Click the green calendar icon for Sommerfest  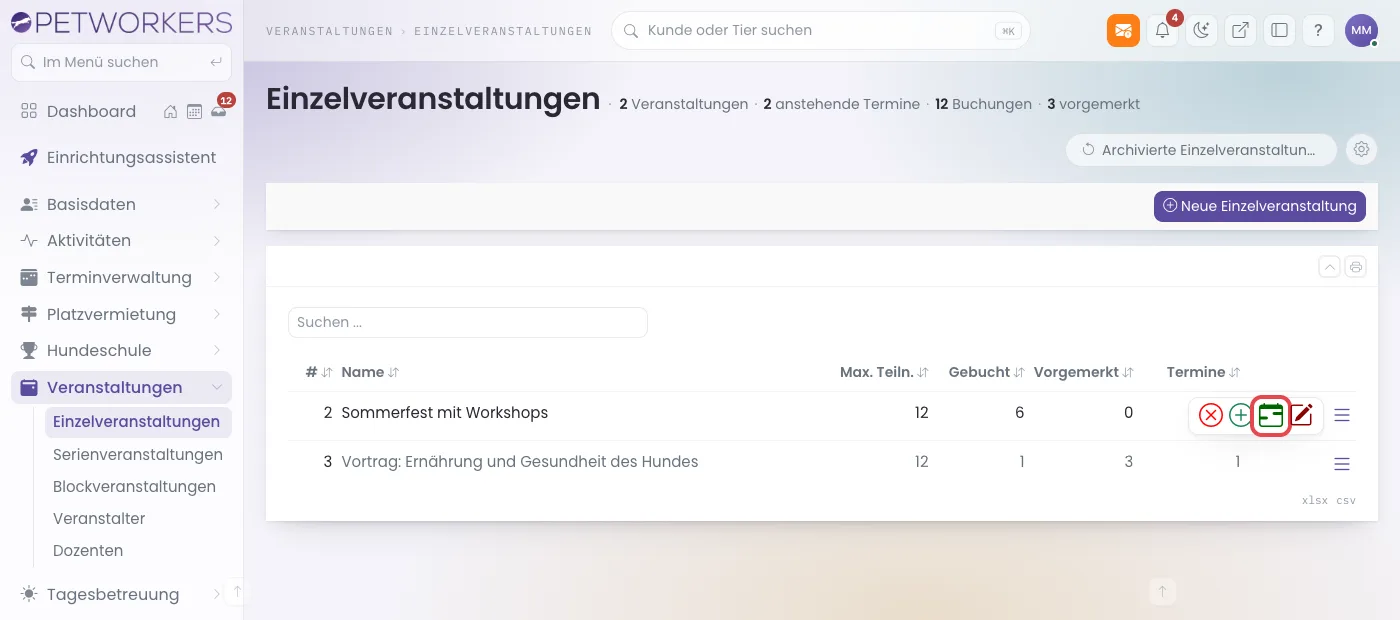coord(1270,415)
